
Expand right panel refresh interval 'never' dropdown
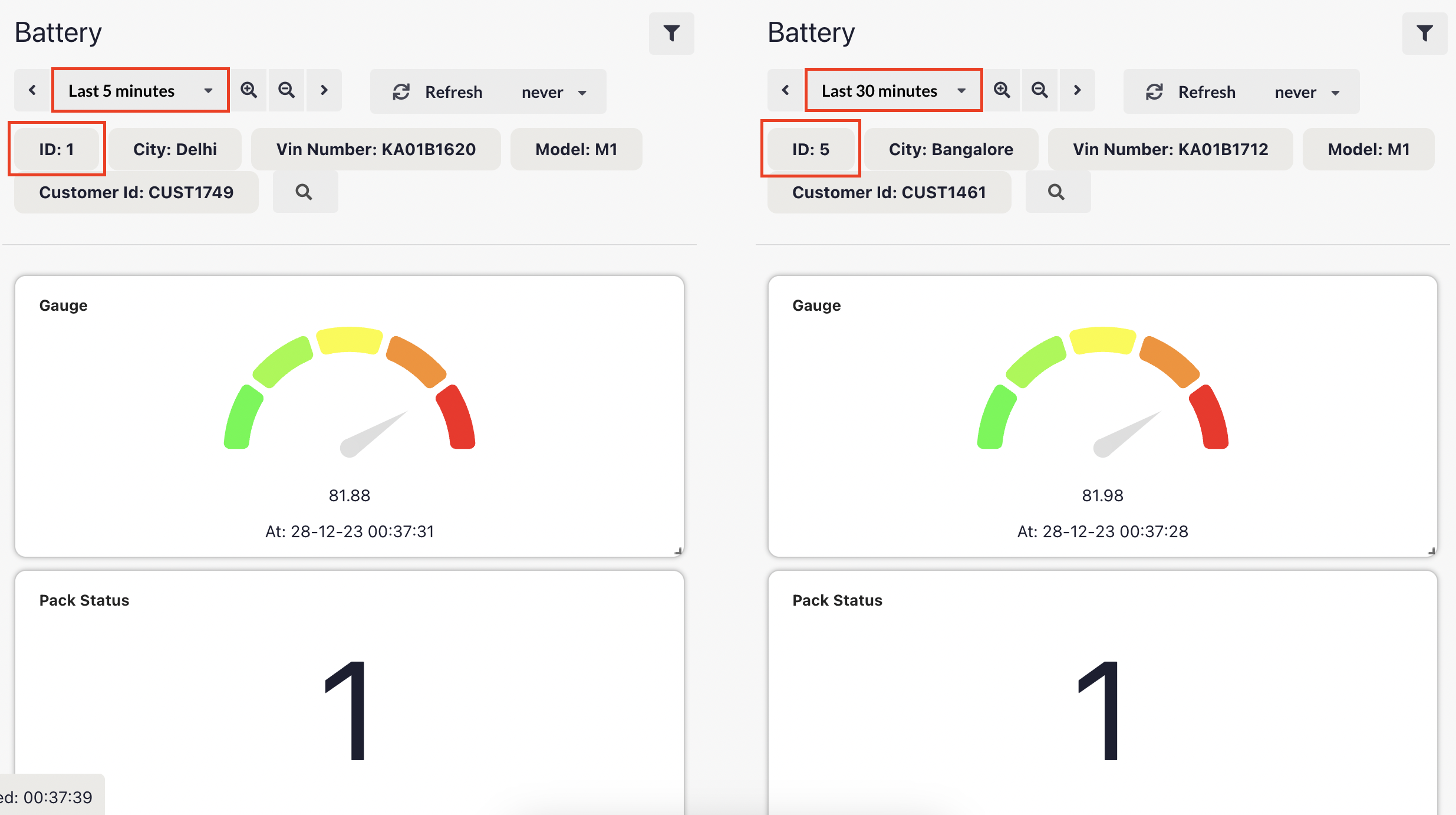pyautogui.click(x=1307, y=93)
